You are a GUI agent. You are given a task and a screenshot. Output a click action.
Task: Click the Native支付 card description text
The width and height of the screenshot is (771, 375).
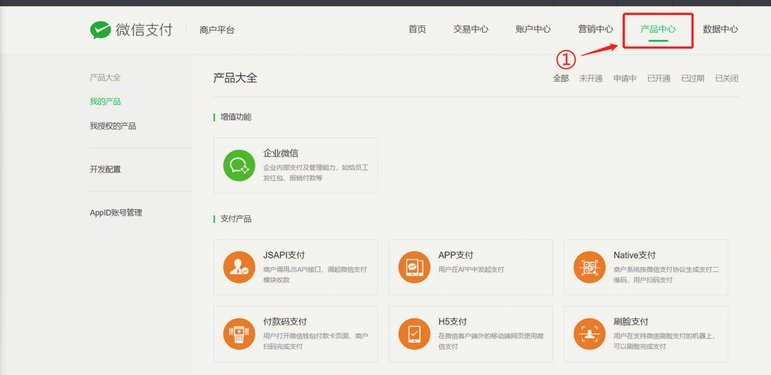pos(666,275)
